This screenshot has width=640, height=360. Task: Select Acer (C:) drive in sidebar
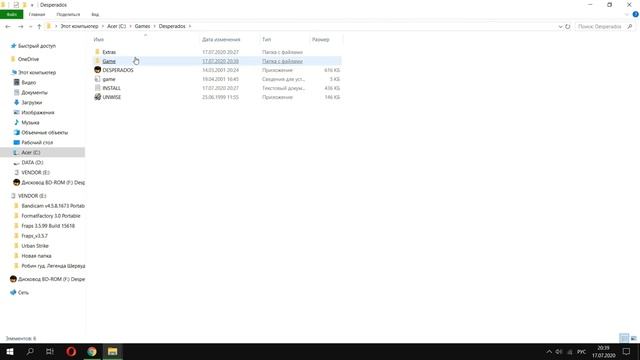[31, 153]
